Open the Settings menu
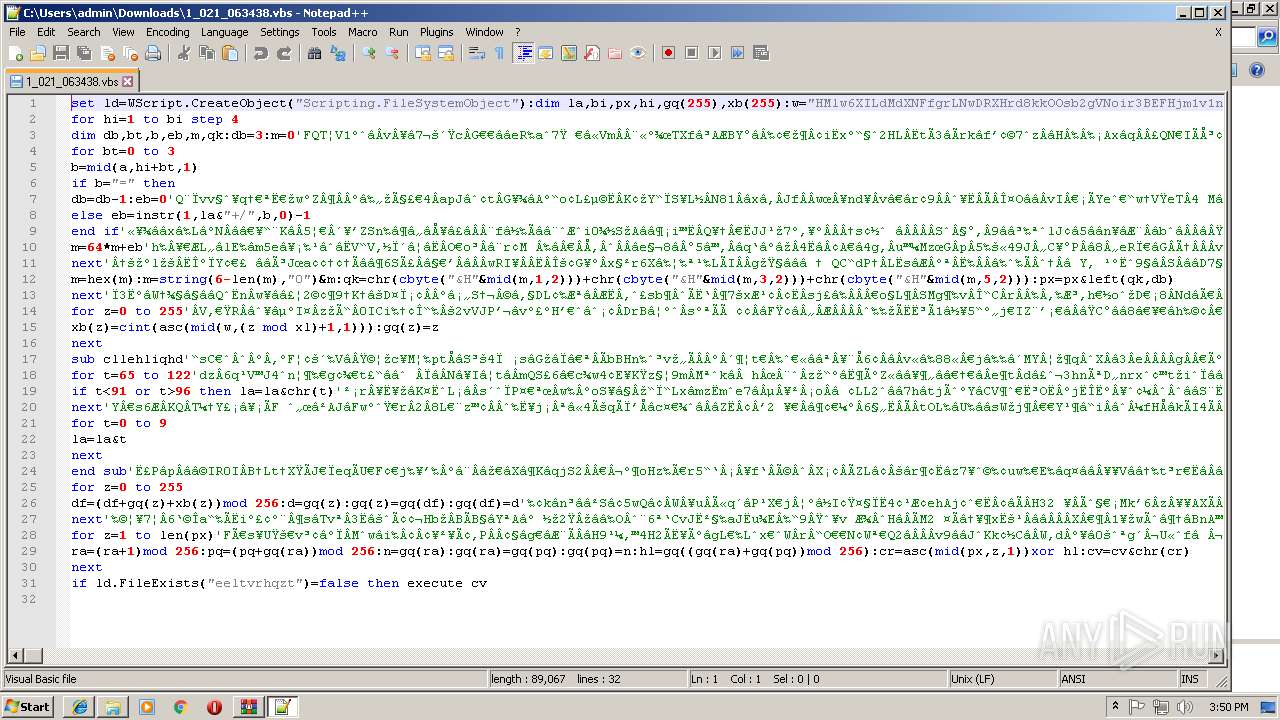 coord(280,32)
